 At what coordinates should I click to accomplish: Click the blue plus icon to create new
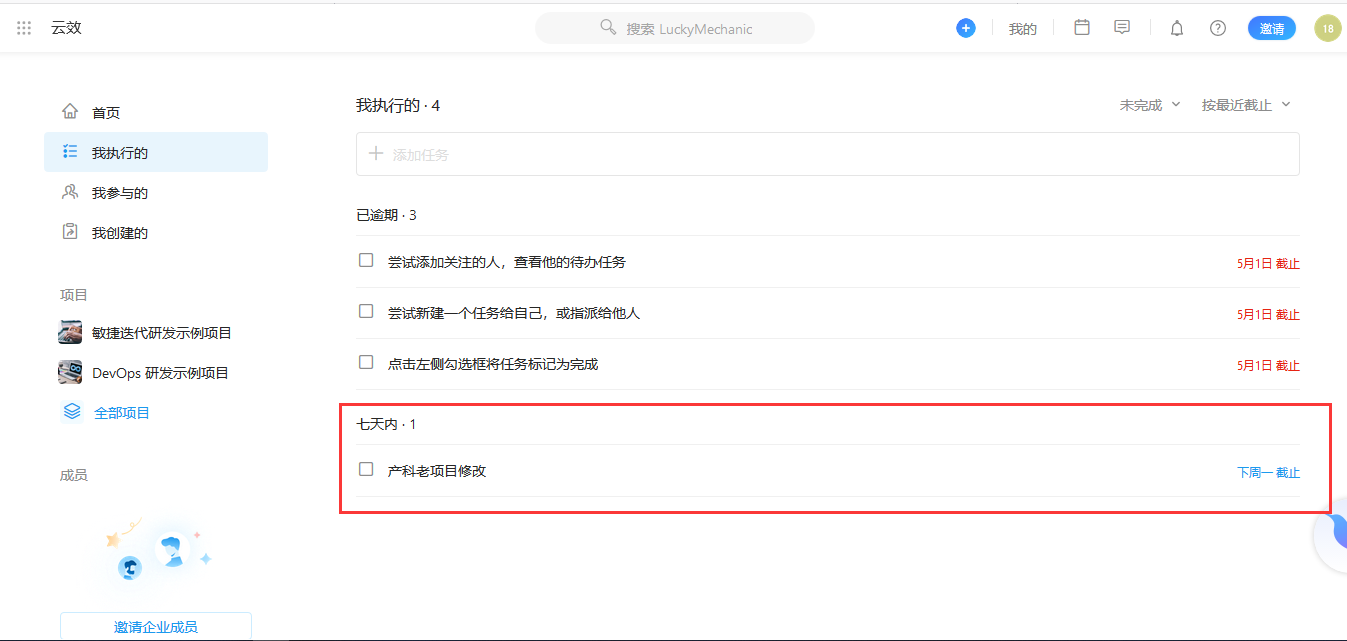point(965,28)
